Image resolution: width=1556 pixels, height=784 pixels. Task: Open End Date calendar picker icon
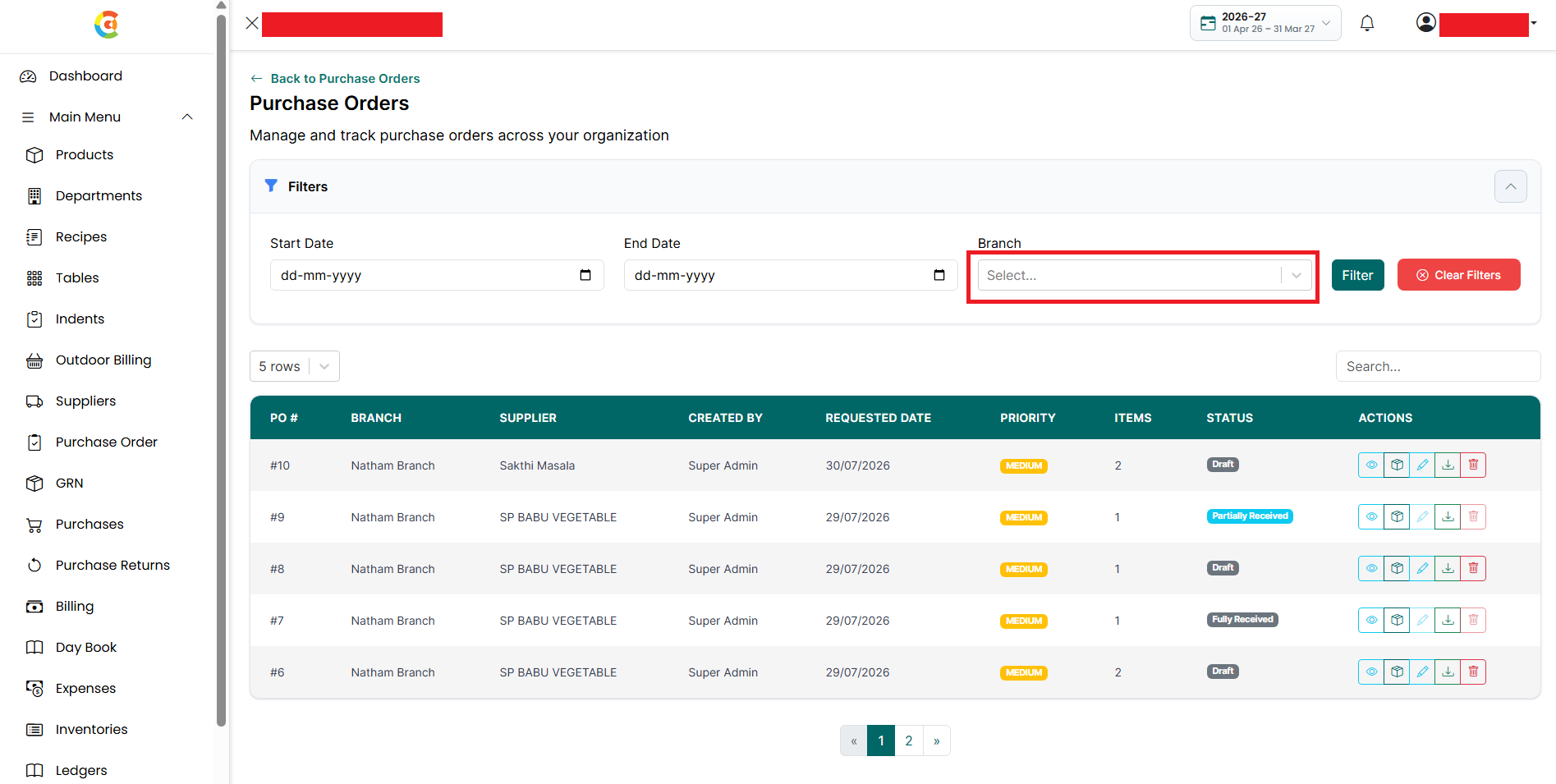(x=939, y=275)
